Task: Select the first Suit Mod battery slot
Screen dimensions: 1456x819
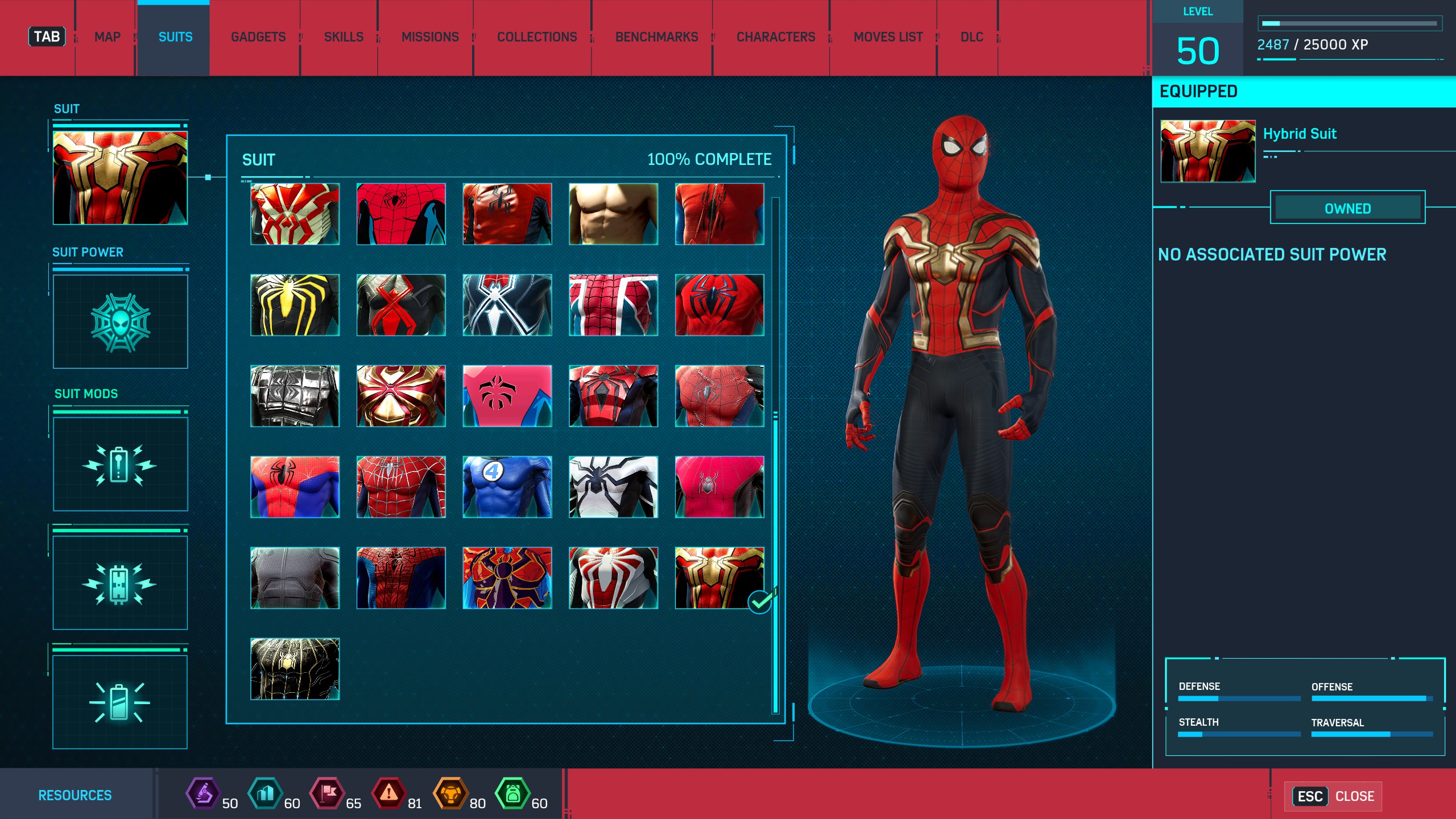Action: pyautogui.click(x=120, y=464)
